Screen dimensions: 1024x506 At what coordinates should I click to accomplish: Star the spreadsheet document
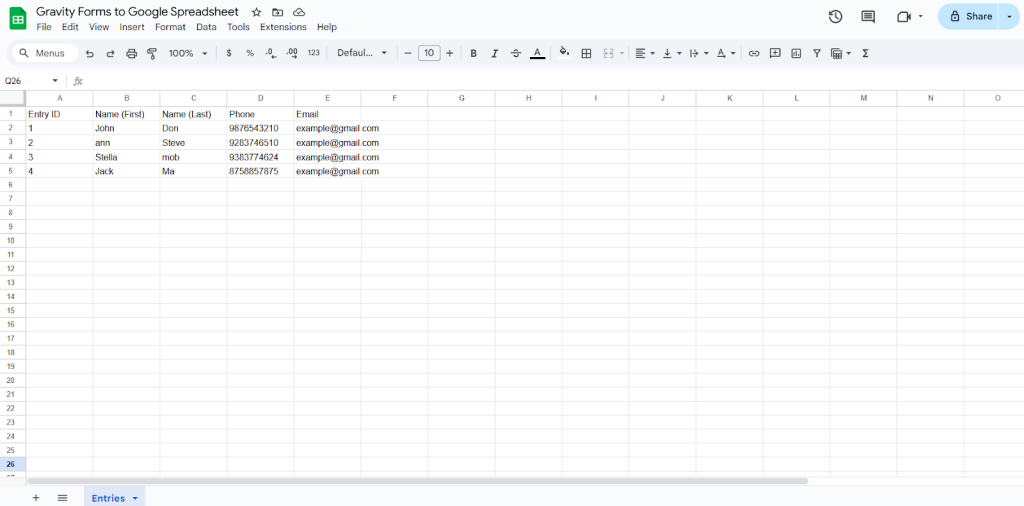pos(257,12)
